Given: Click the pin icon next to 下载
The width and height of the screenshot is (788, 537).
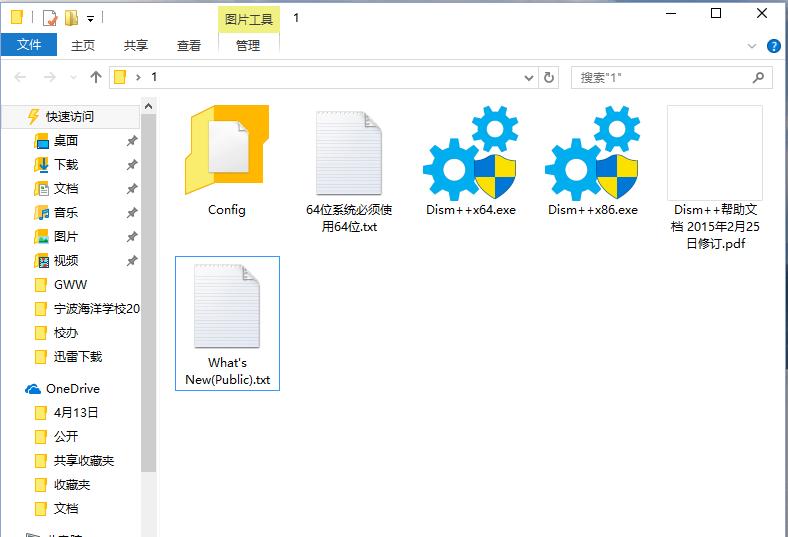Looking at the screenshot, I should 132,165.
